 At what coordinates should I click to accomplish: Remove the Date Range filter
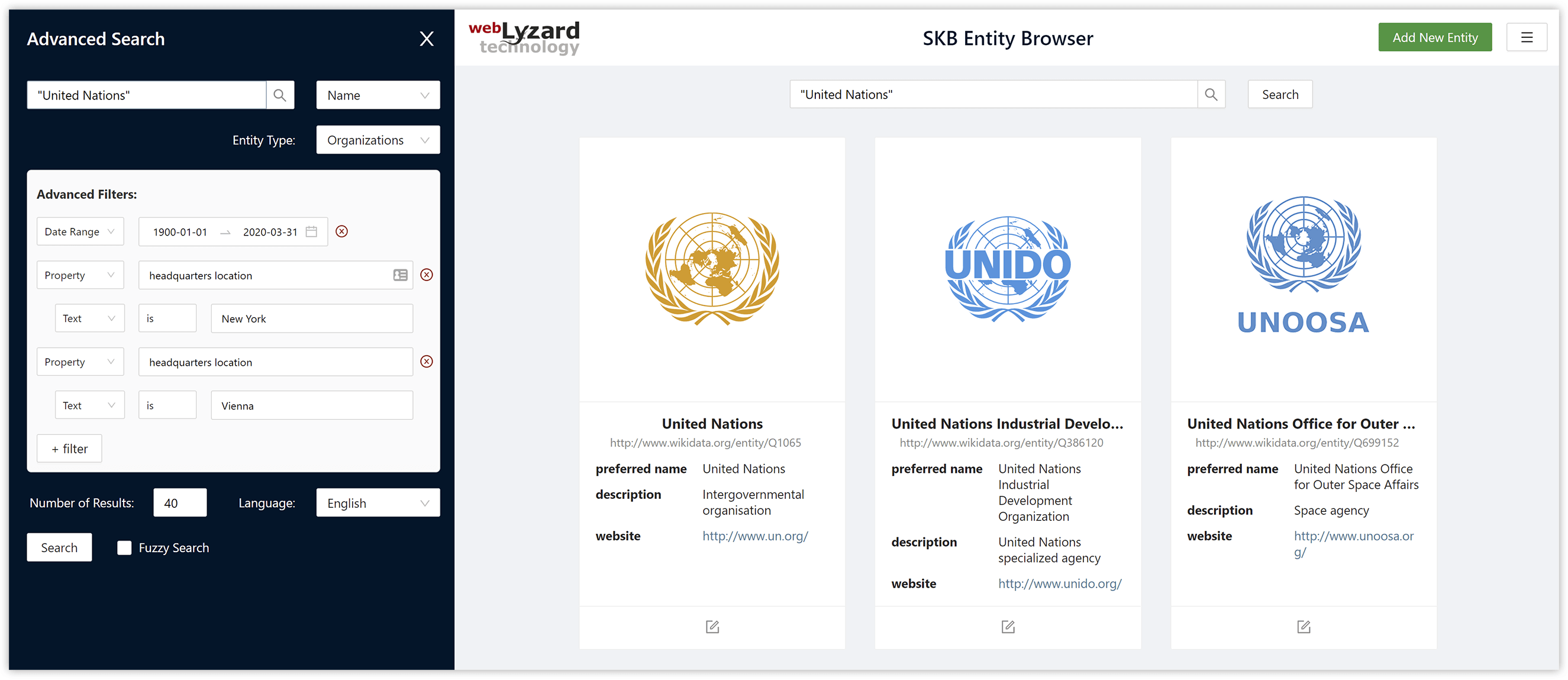[x=341, y=231]
